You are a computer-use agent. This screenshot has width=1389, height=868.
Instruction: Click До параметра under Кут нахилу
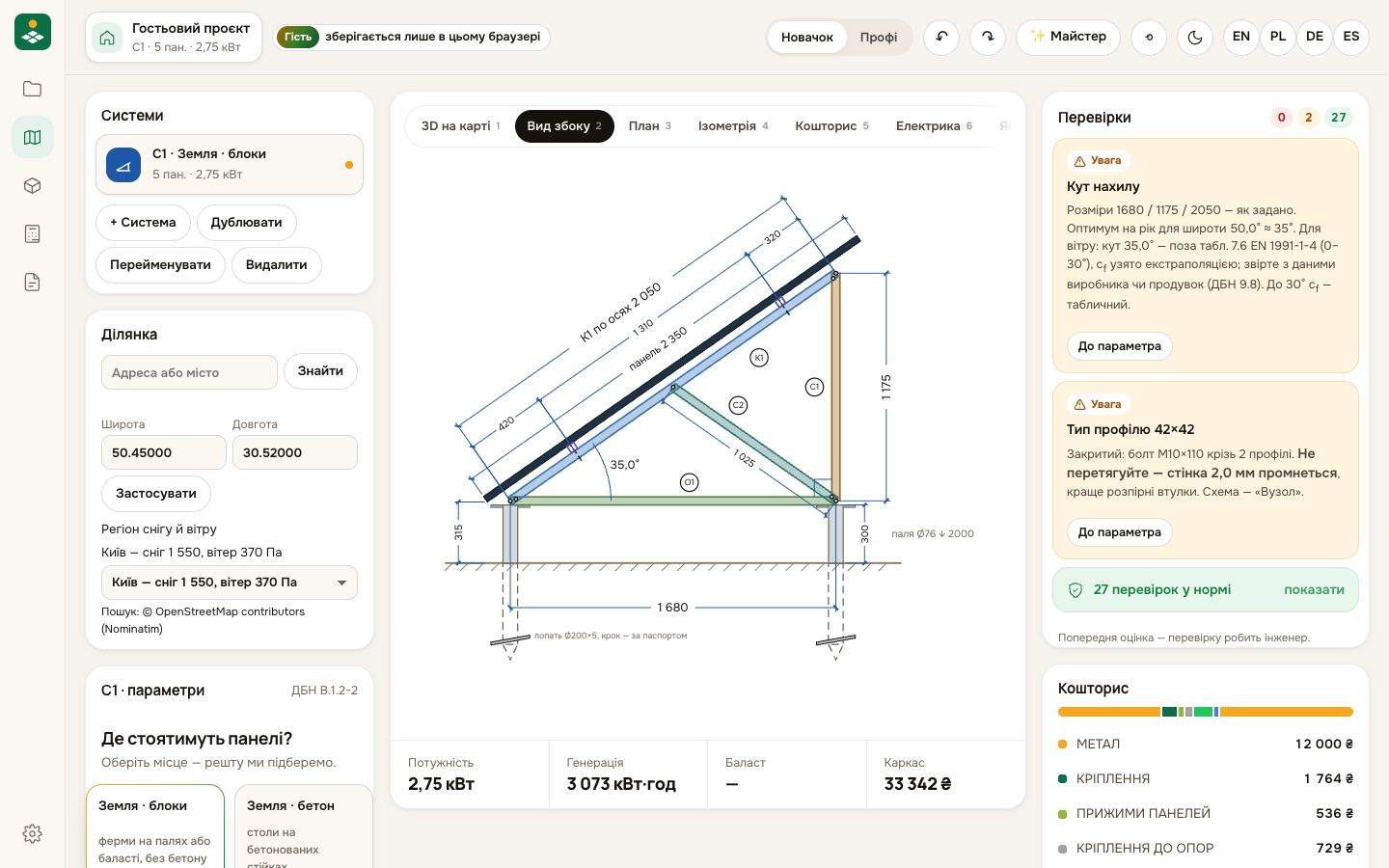click(1120, 346)
